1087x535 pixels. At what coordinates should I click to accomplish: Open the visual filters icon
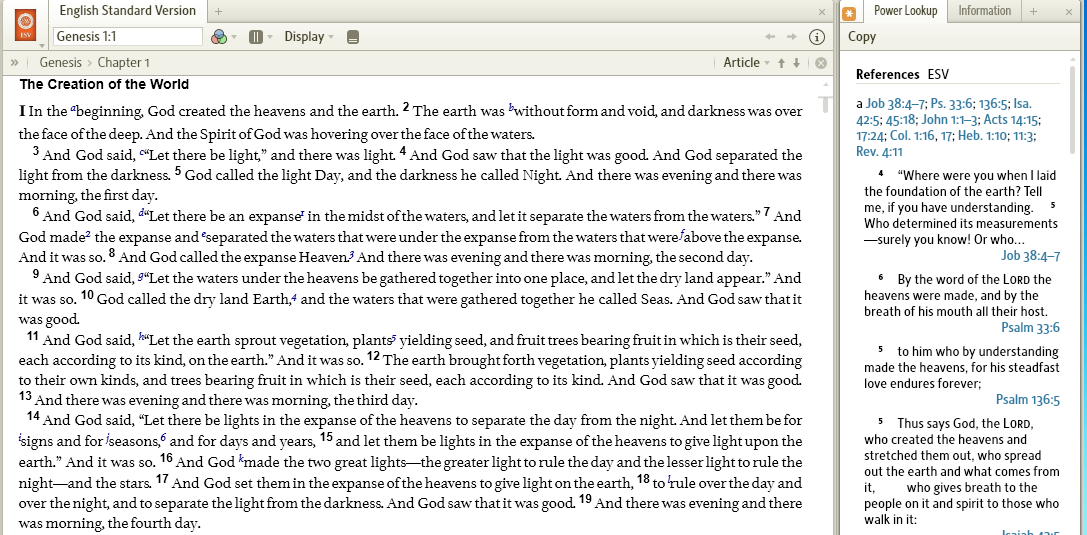(218, 37)
